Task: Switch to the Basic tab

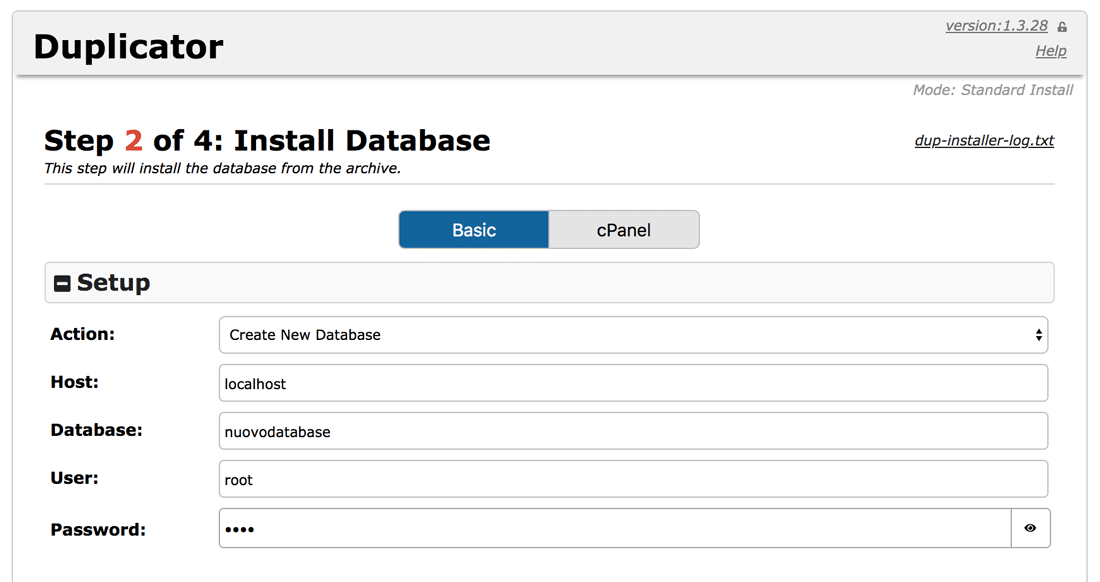Action: 474,230
